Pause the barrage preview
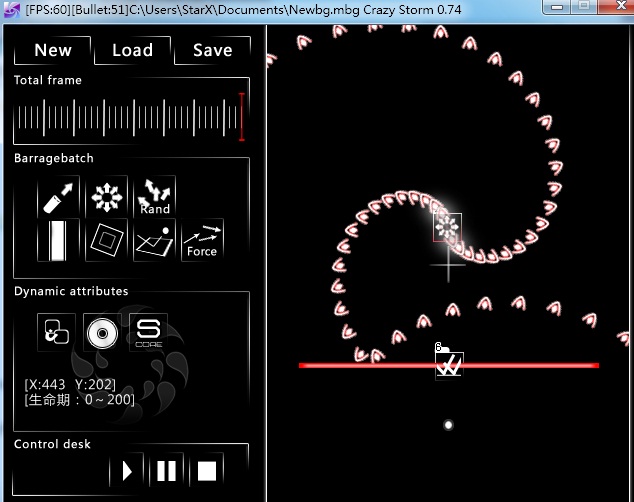This screenshot has width=634, height=502. pyautogui.click(x=167, y=470)
